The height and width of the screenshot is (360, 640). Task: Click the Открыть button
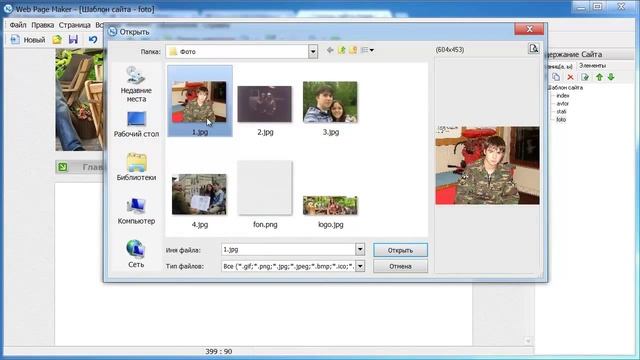[400, 250]
